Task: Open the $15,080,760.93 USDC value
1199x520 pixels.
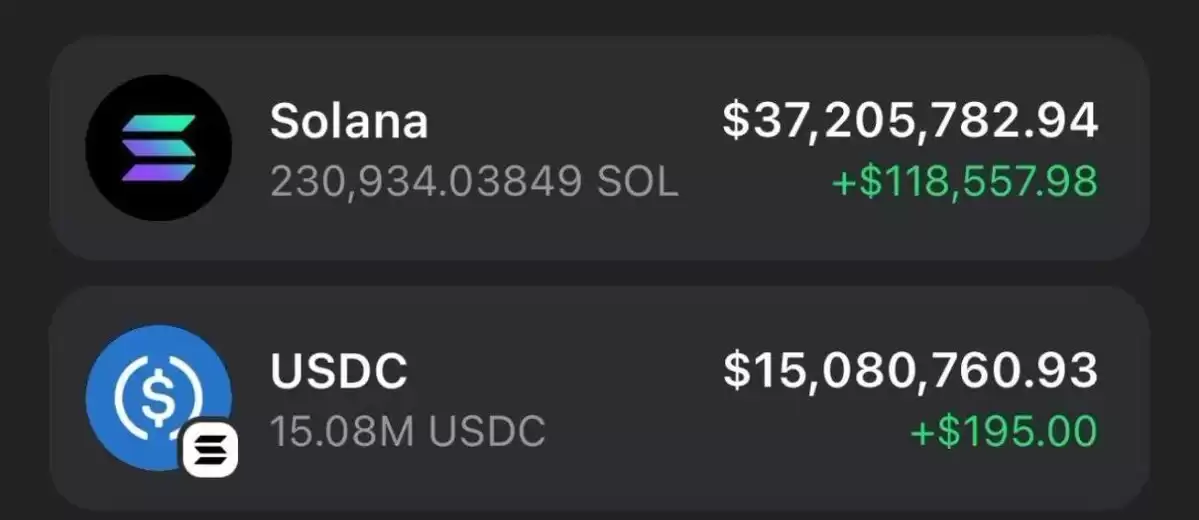Action: (x=911, y=371)
